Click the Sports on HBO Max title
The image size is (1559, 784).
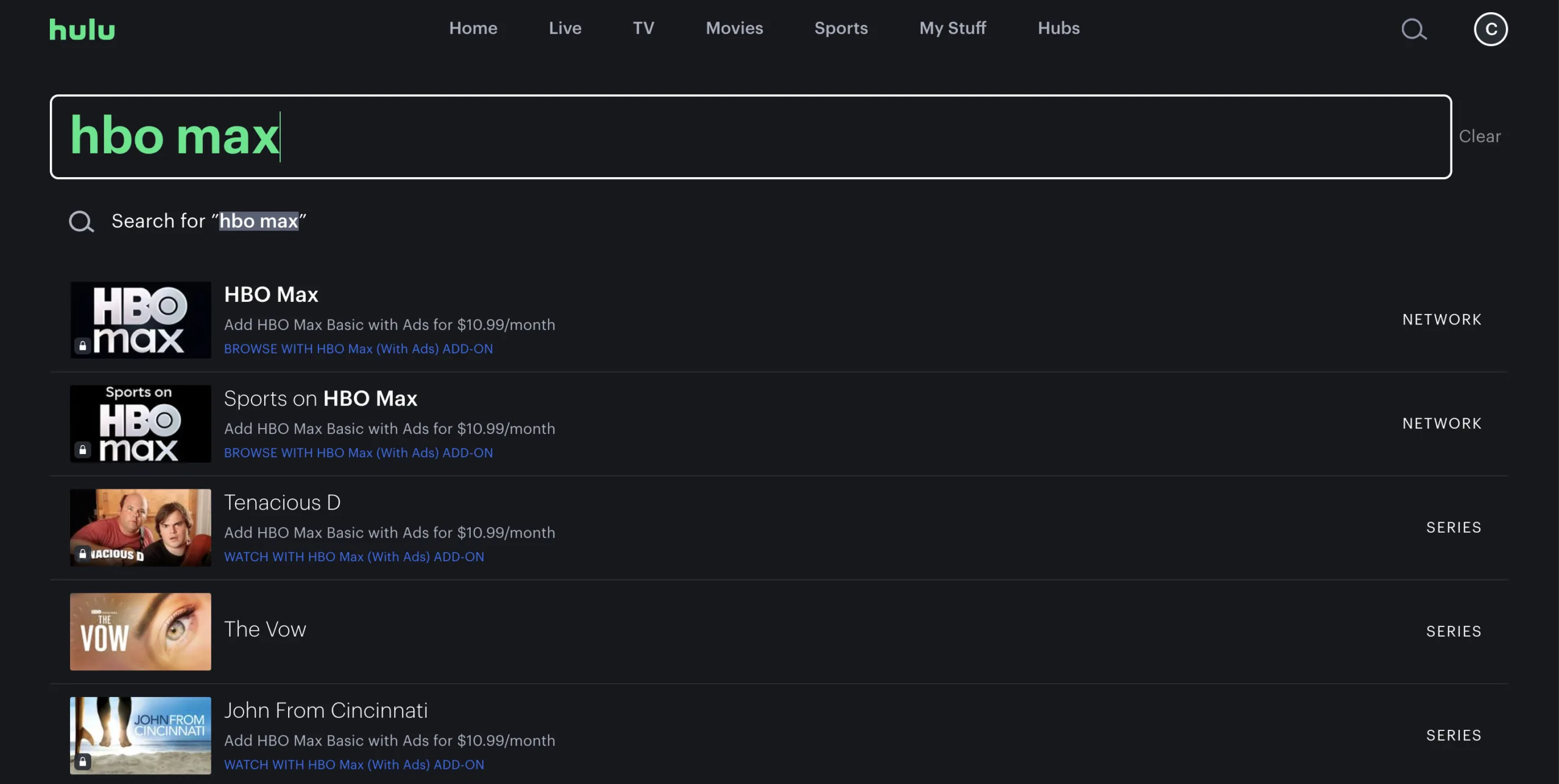click(320, 399)
